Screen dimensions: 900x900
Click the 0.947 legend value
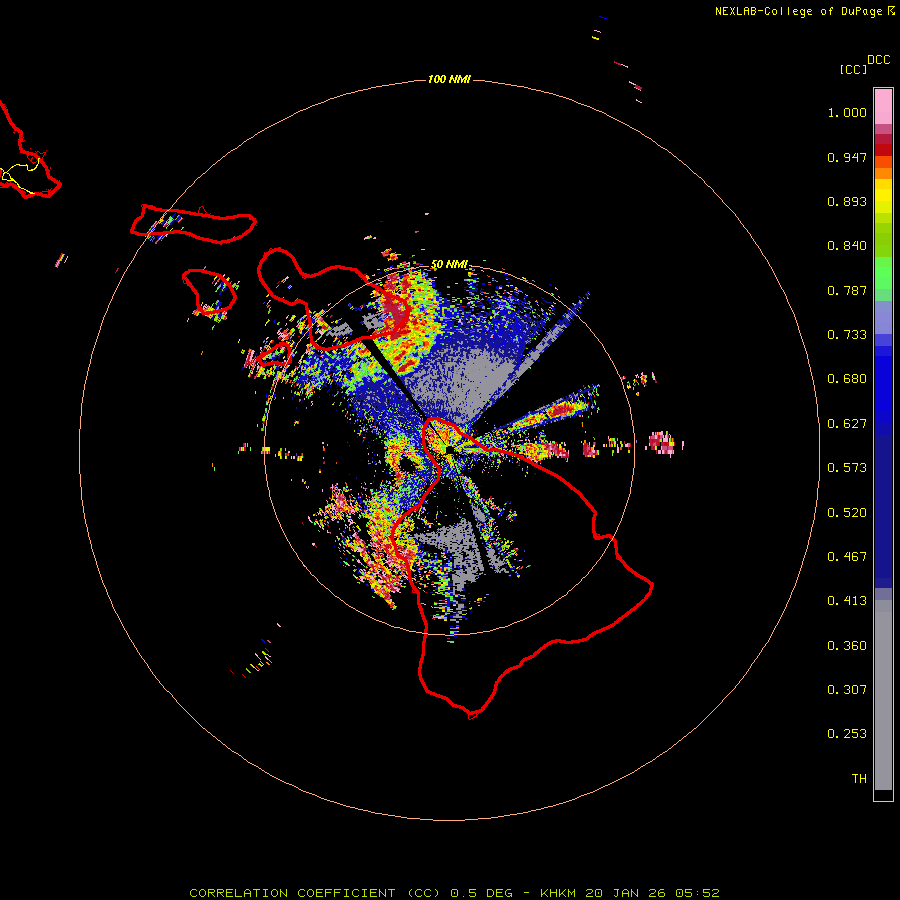tap(847, 157)
